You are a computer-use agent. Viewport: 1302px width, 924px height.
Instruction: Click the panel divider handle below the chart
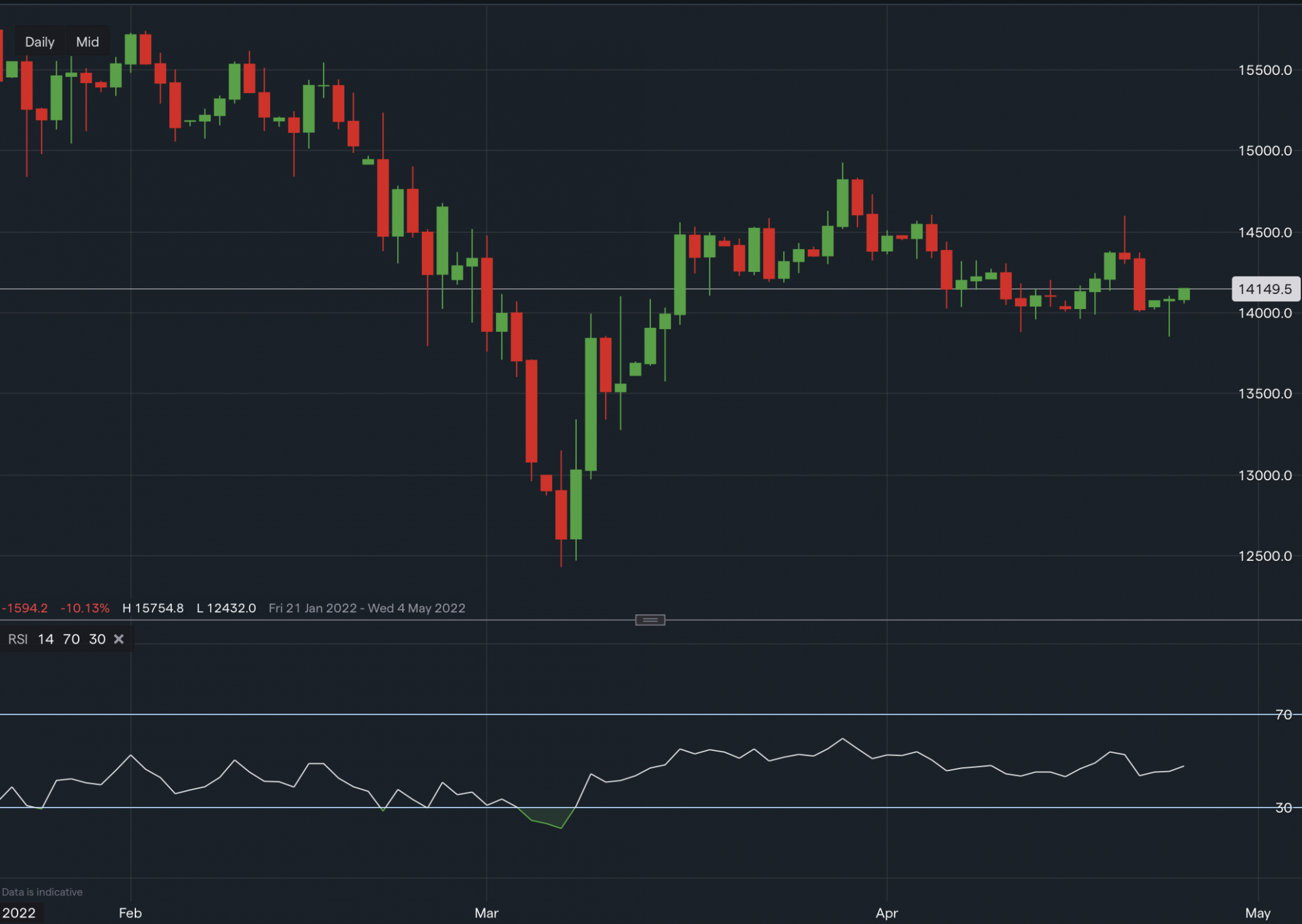(649, 619)
